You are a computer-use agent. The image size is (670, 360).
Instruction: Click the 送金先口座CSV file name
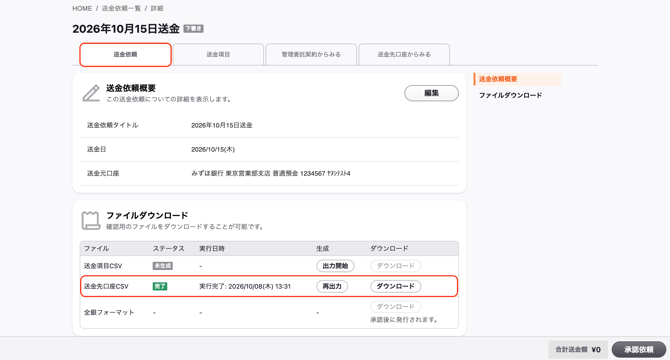click(106, 286)
